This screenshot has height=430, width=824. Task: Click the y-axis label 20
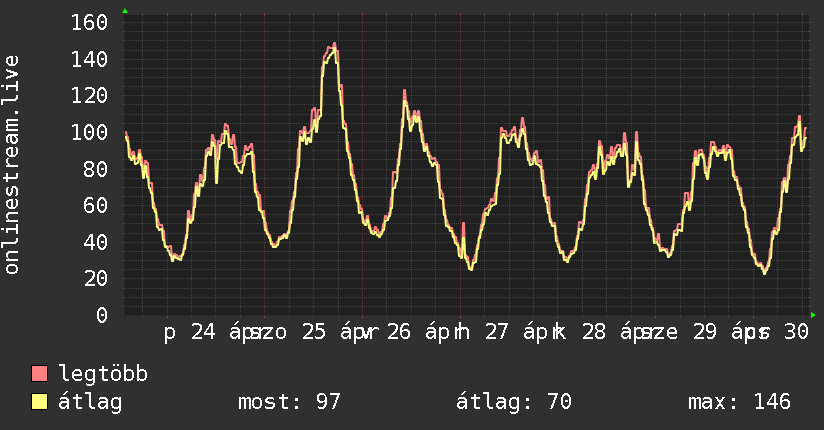point(96,279)
